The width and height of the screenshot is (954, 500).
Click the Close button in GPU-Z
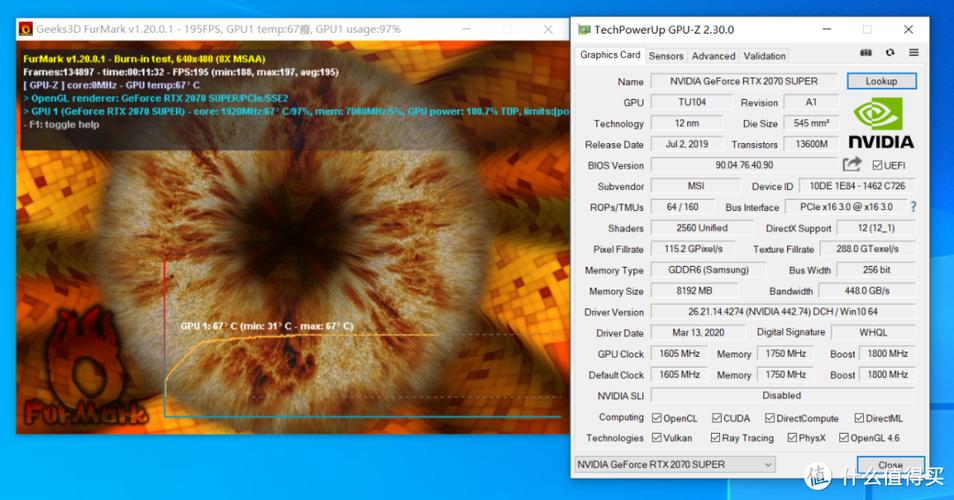pos(890,465)
